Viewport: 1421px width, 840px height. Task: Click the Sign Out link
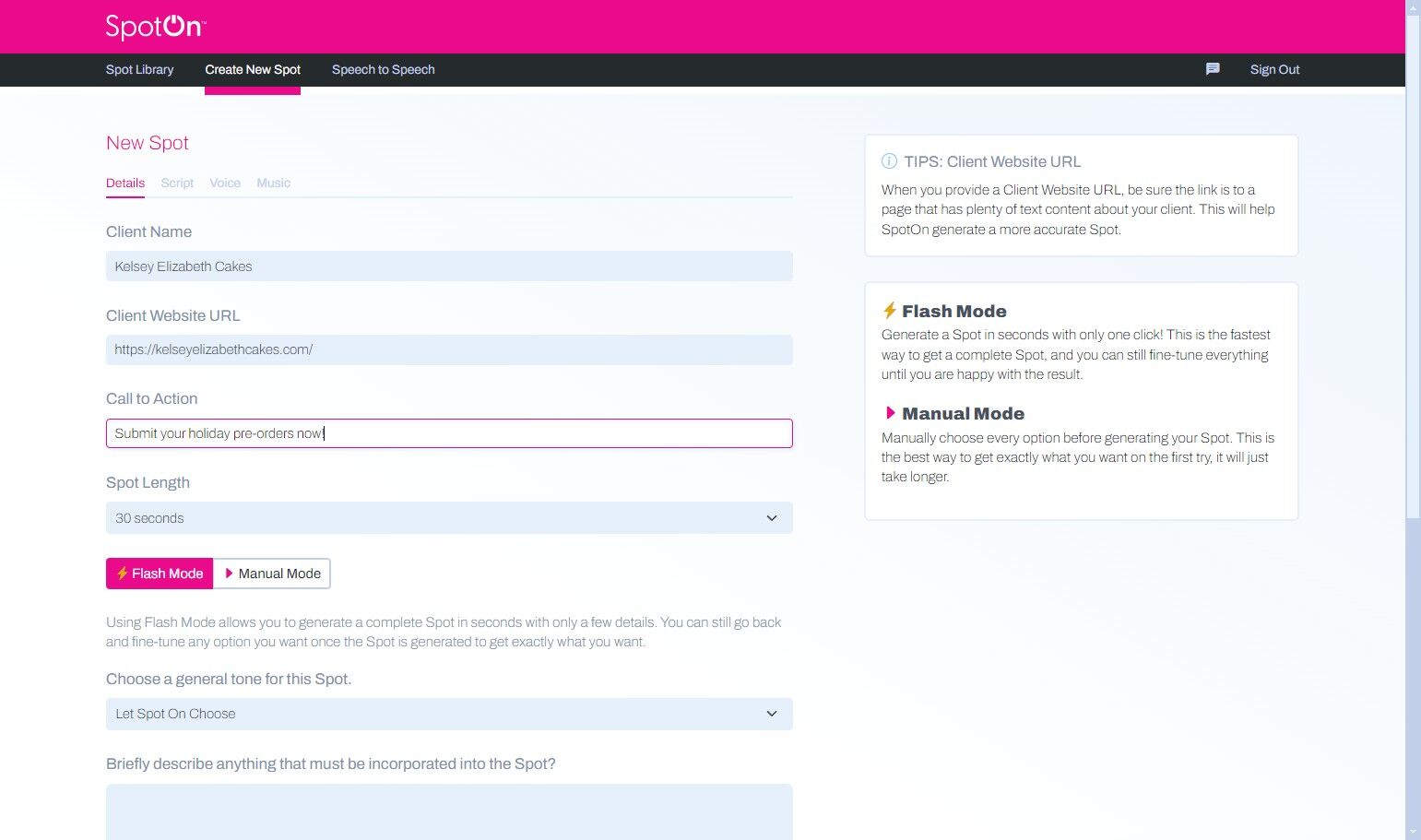1274,69
